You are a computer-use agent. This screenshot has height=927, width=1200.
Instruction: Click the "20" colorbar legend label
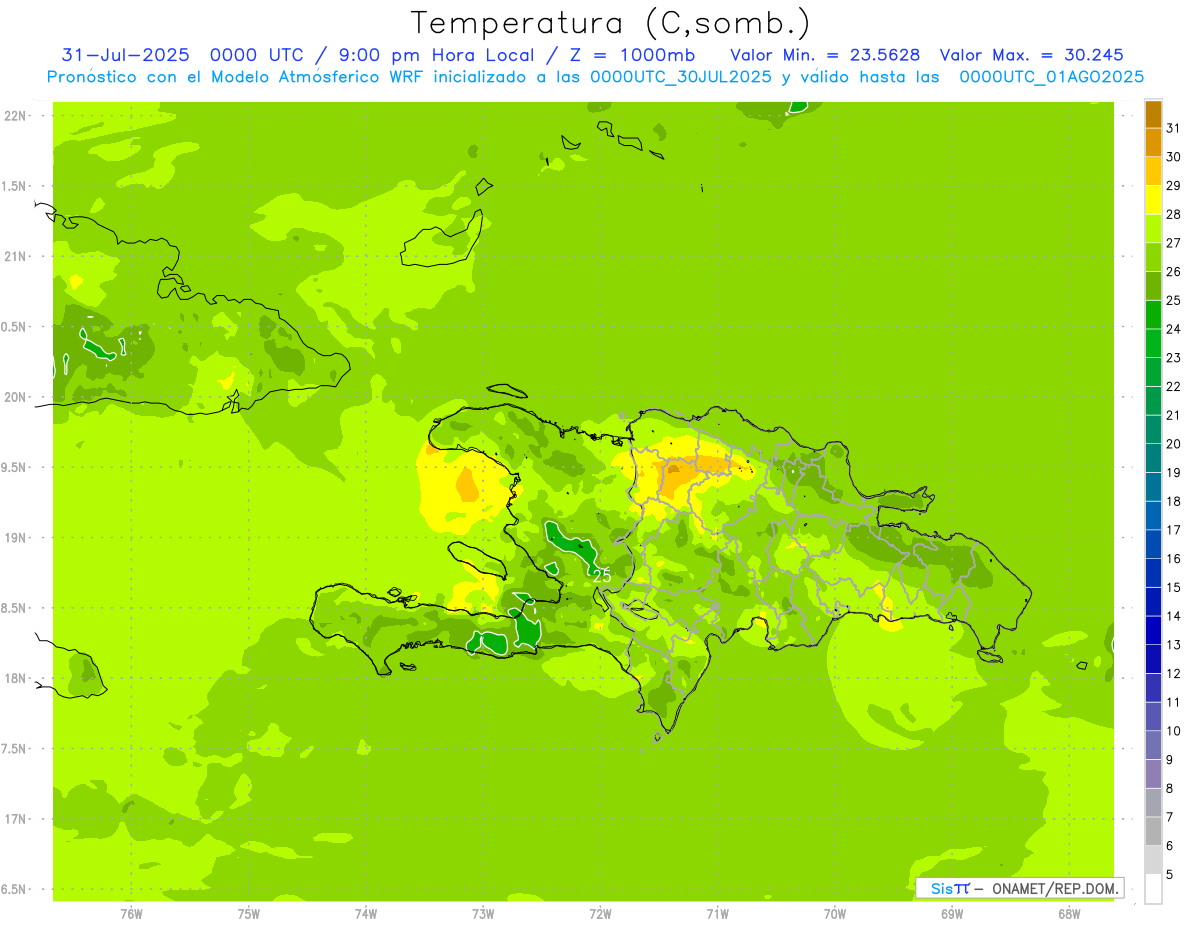[1174, 443]
